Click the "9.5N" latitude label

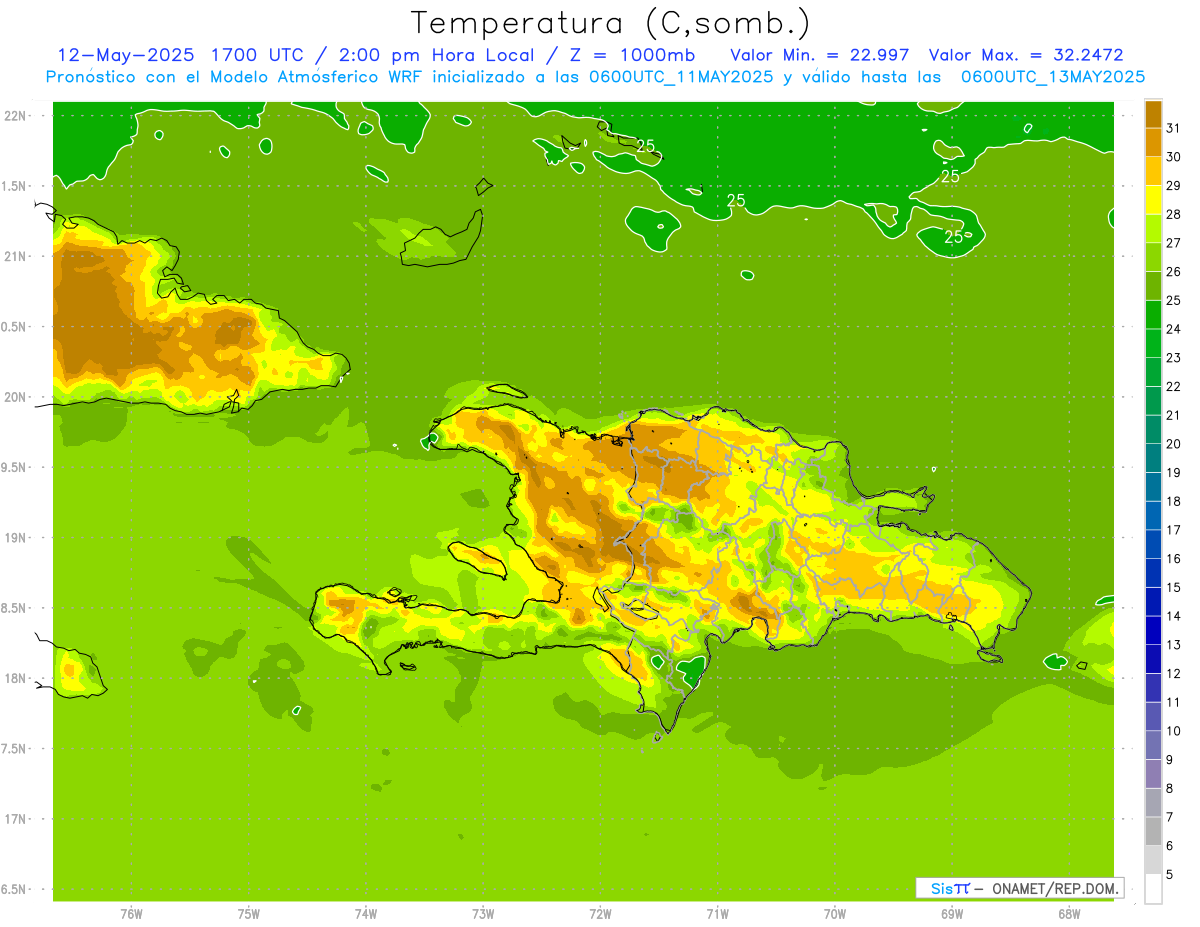tap(15, 467)
